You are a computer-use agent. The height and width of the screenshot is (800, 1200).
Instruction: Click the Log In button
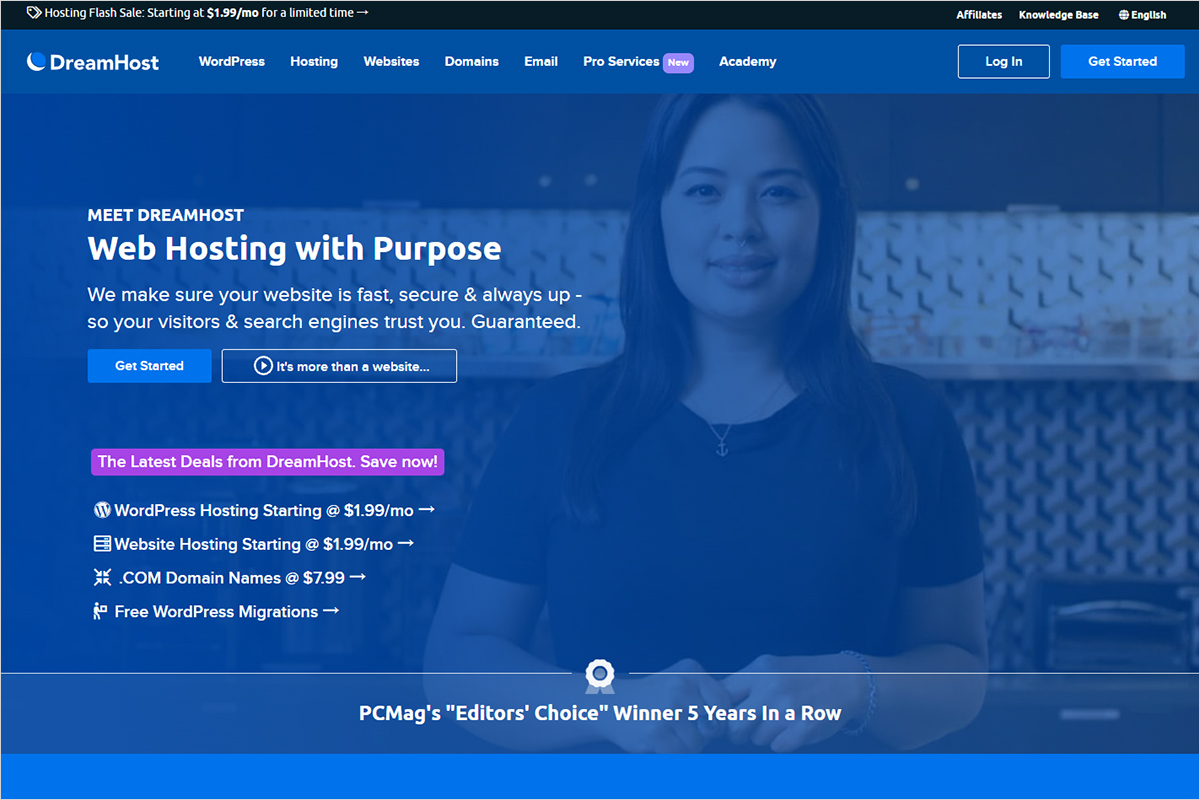[x=1004, y=61]
